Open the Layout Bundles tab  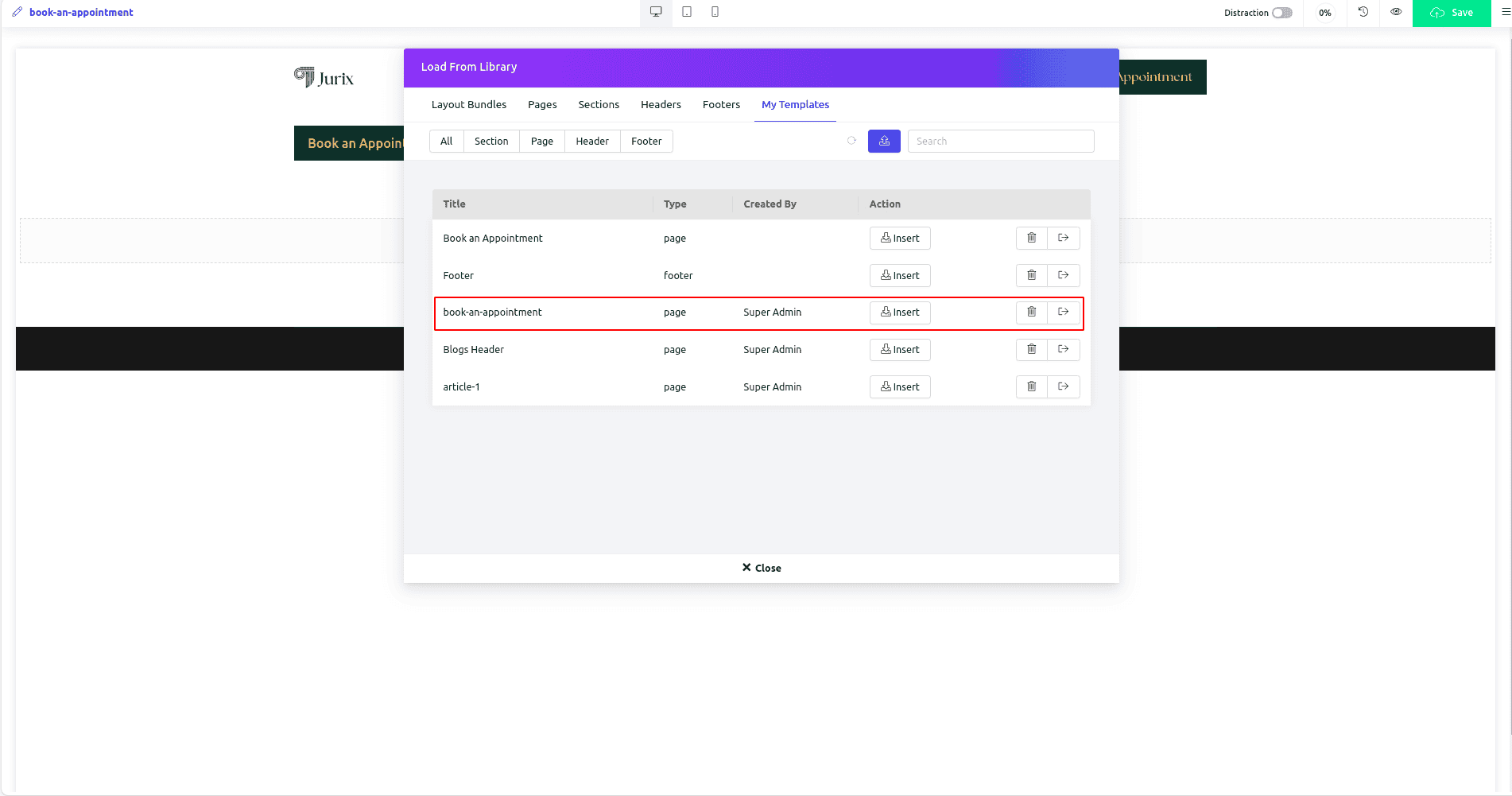(x=469, y=104)
